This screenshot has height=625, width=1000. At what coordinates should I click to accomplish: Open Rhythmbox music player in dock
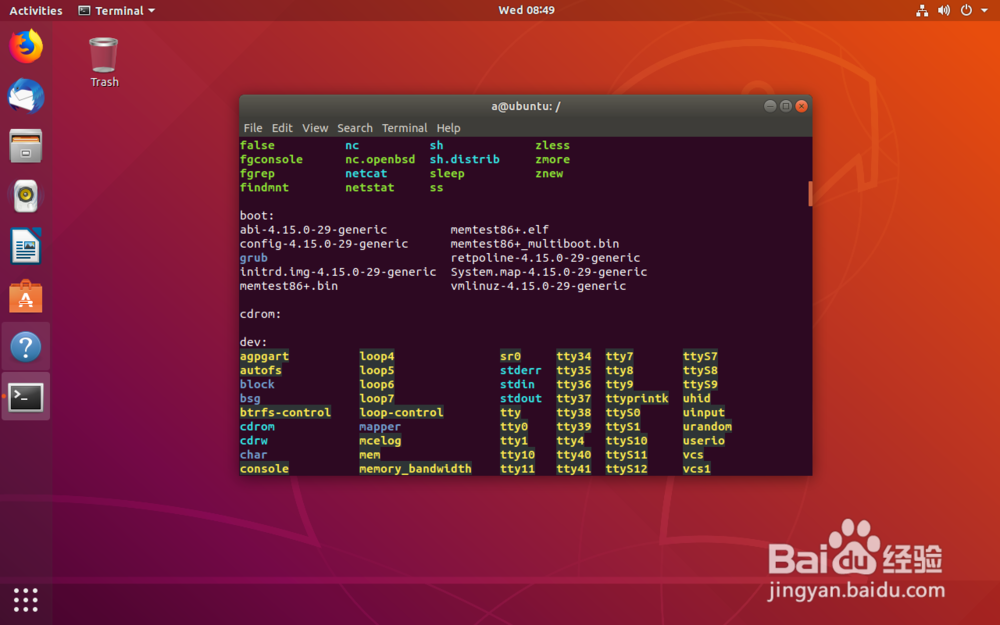click(x=26, y=196)
